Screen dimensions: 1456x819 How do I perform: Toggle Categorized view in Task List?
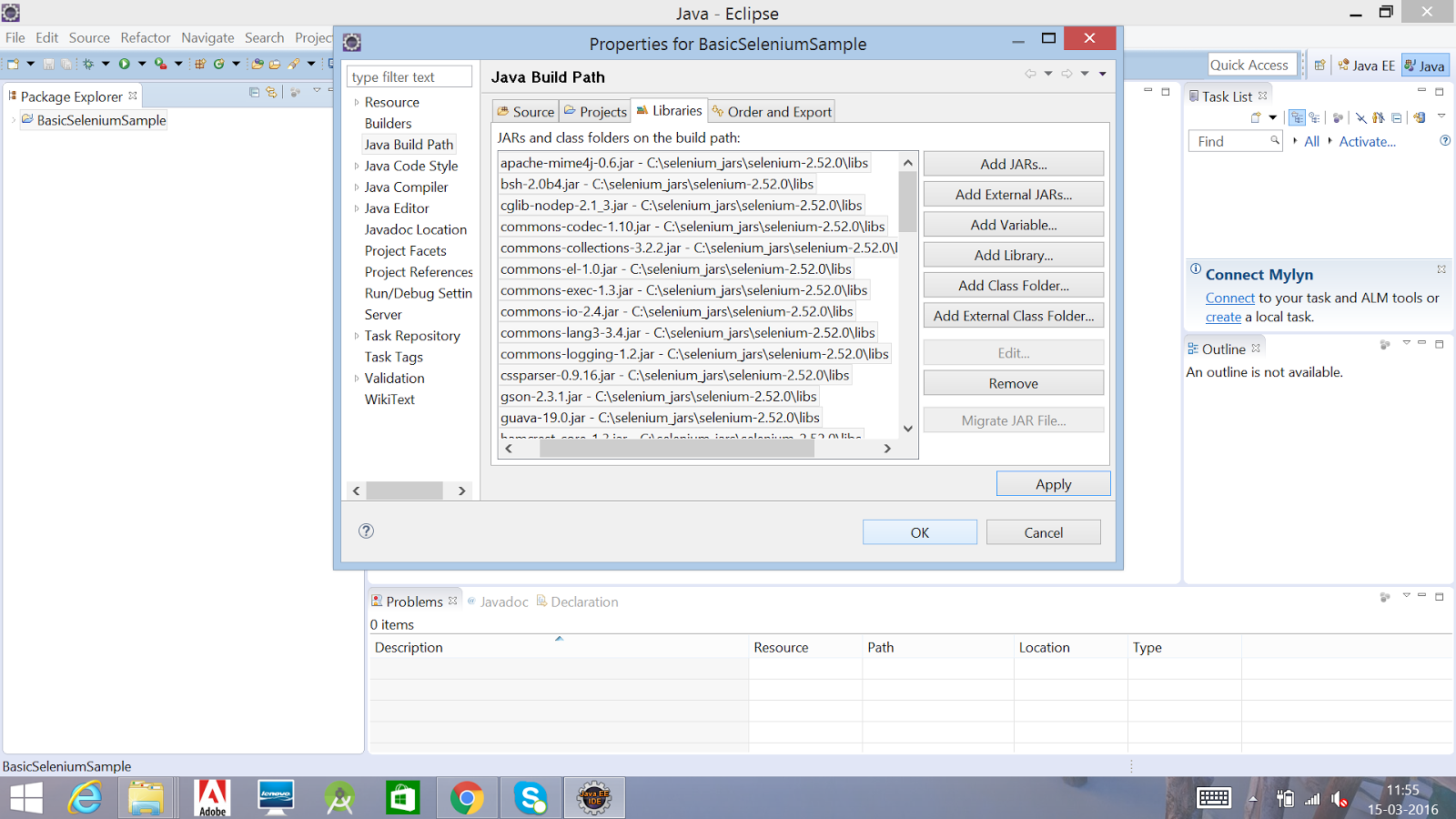pos(1297,117)
